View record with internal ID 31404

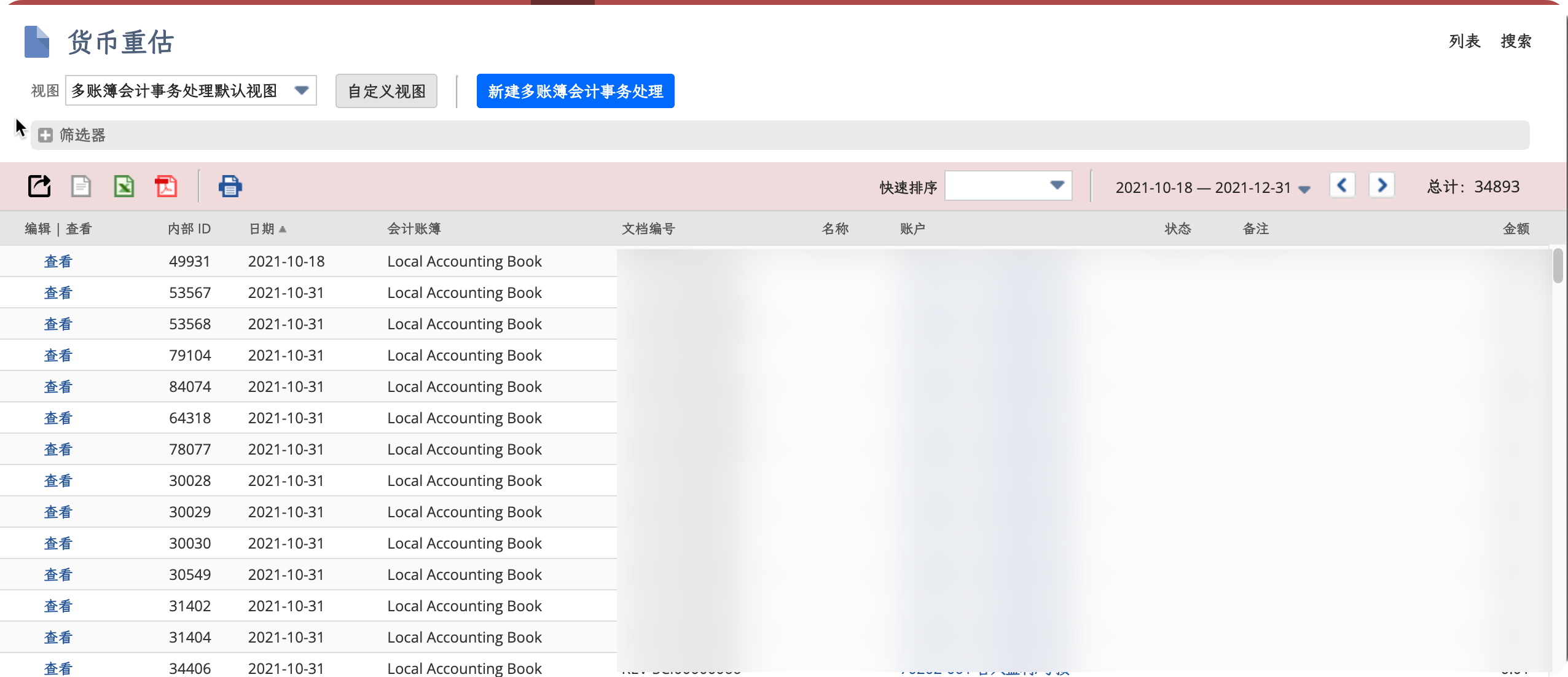pyautogui.click(x=58, y=637)
